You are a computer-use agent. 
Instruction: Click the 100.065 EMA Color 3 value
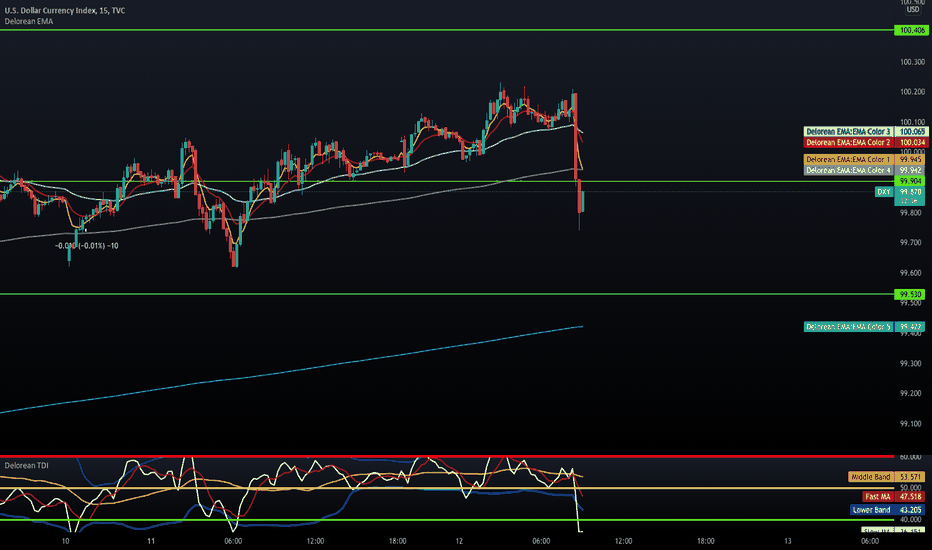click(912, 131)
